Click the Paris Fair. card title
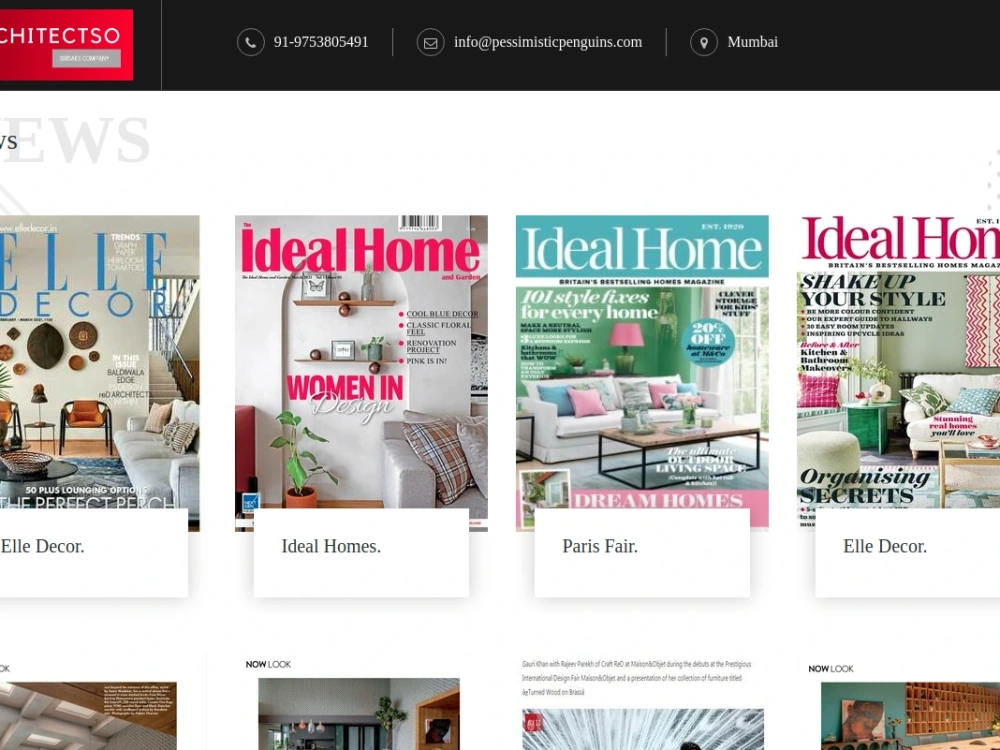The image size is (1000, 750). [x=599, y=547]
